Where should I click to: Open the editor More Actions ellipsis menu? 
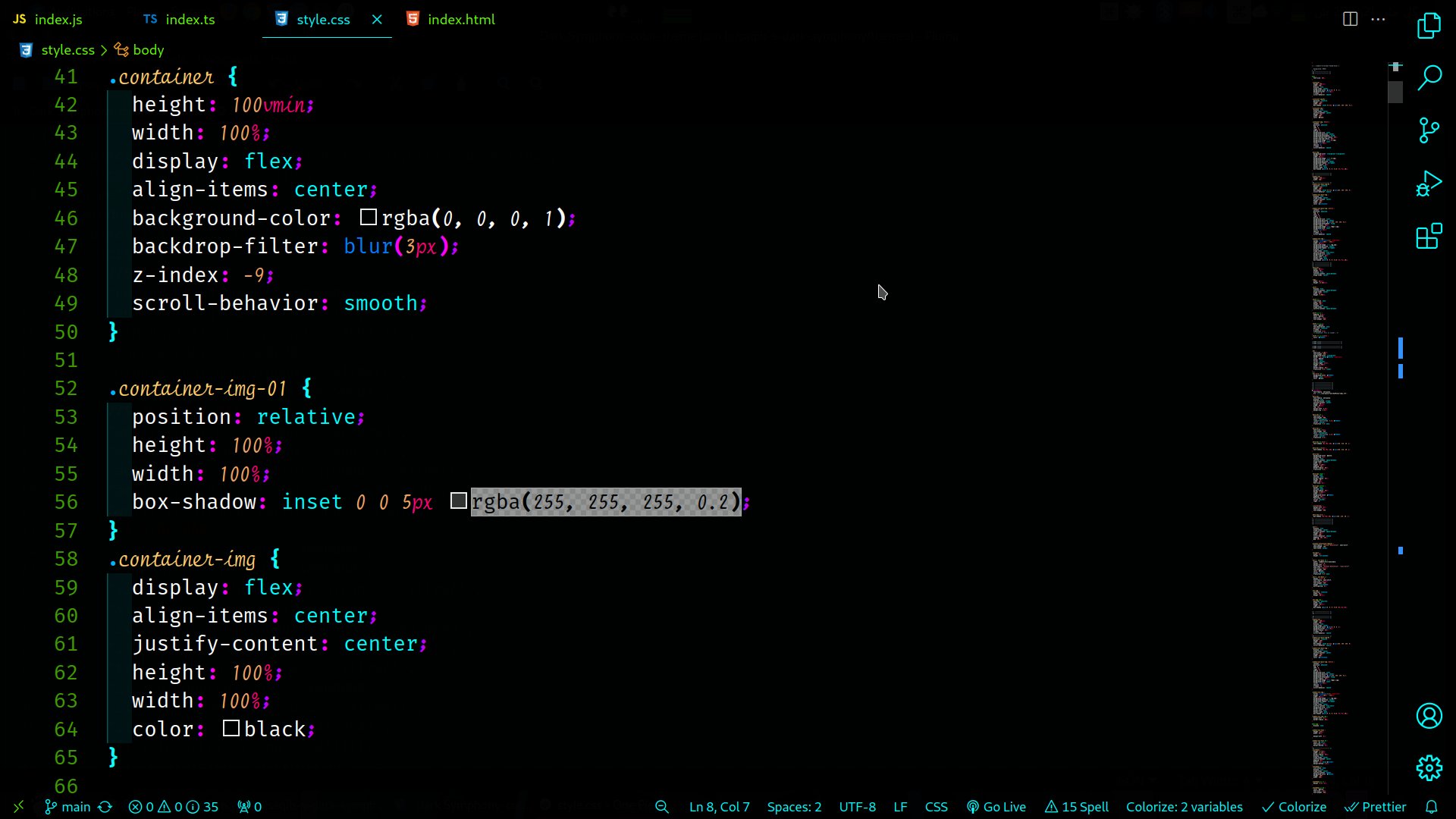point(1379,19)
